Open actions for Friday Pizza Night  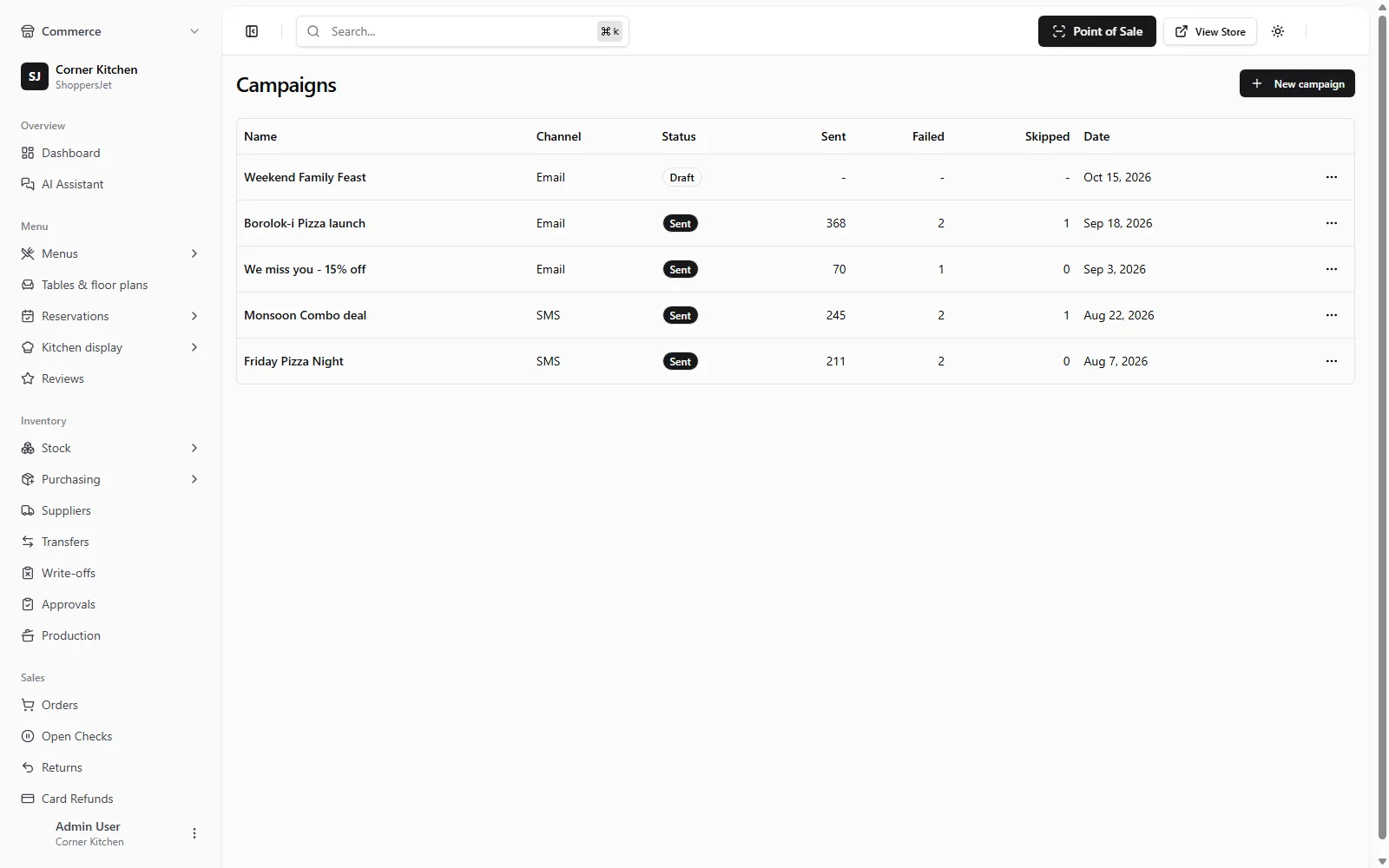coord(1332,361)
